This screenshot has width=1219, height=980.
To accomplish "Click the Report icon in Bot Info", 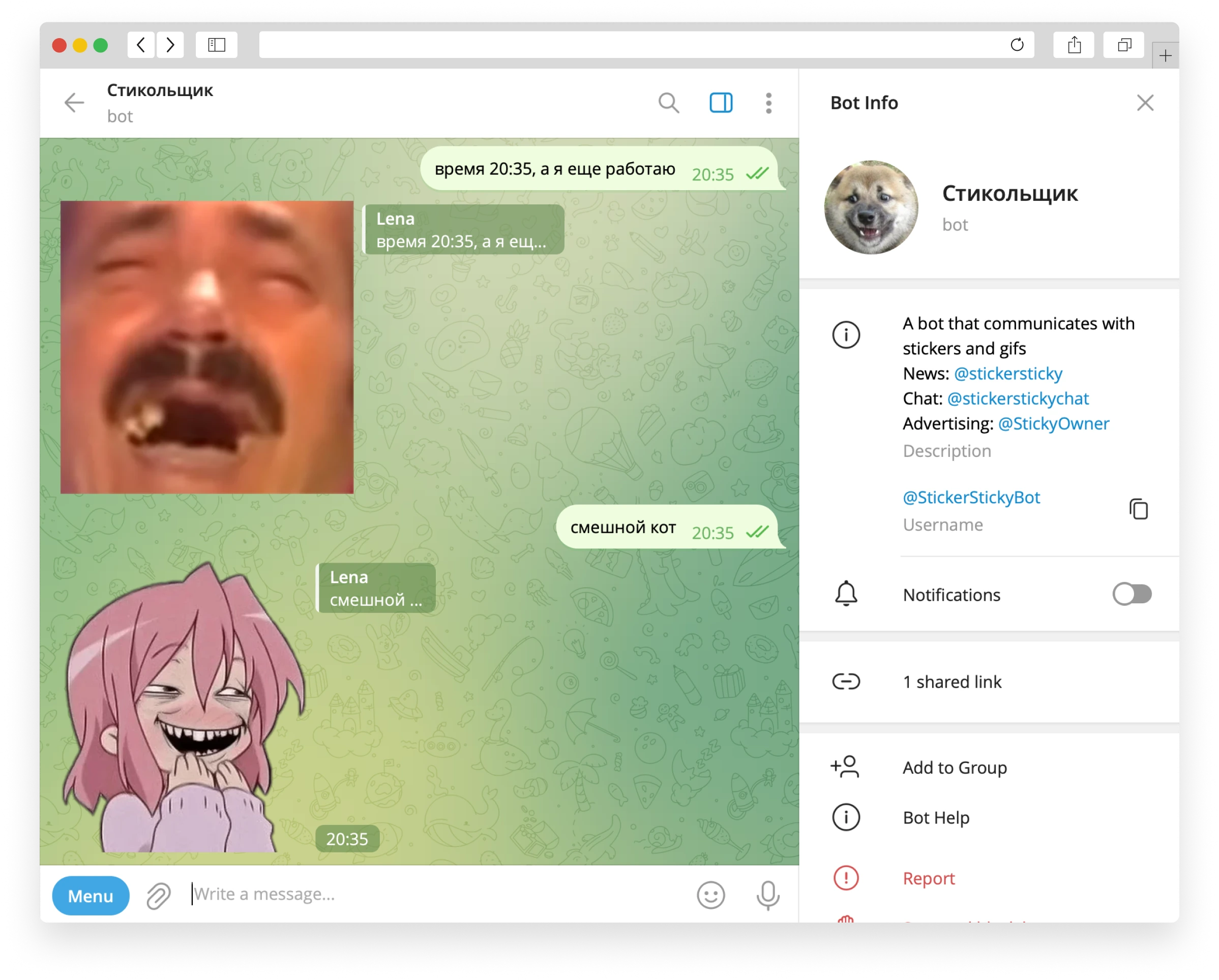I will [845, 879].
